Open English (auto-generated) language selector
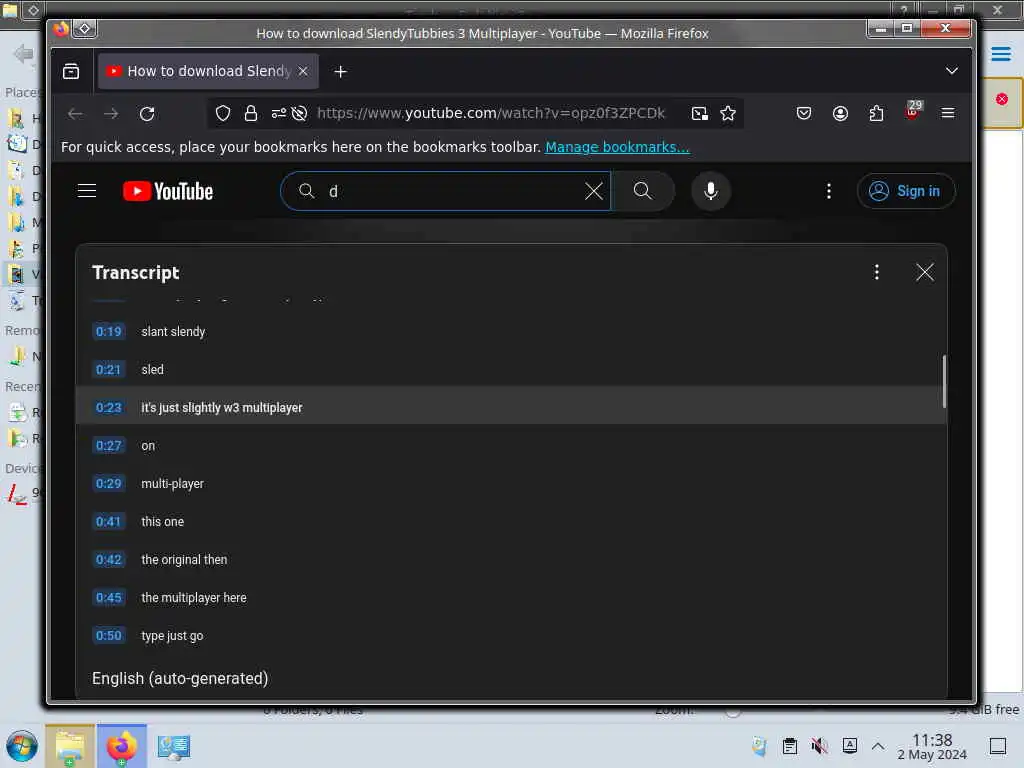1024x768 pixels. [180, 679]
